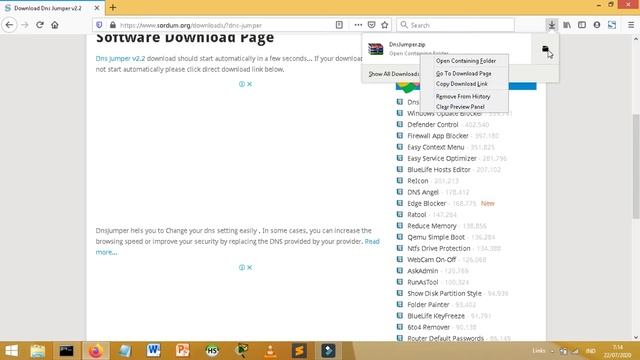Reload the current page
Viewport: 640px width, 360px height.
pos(40,25)
